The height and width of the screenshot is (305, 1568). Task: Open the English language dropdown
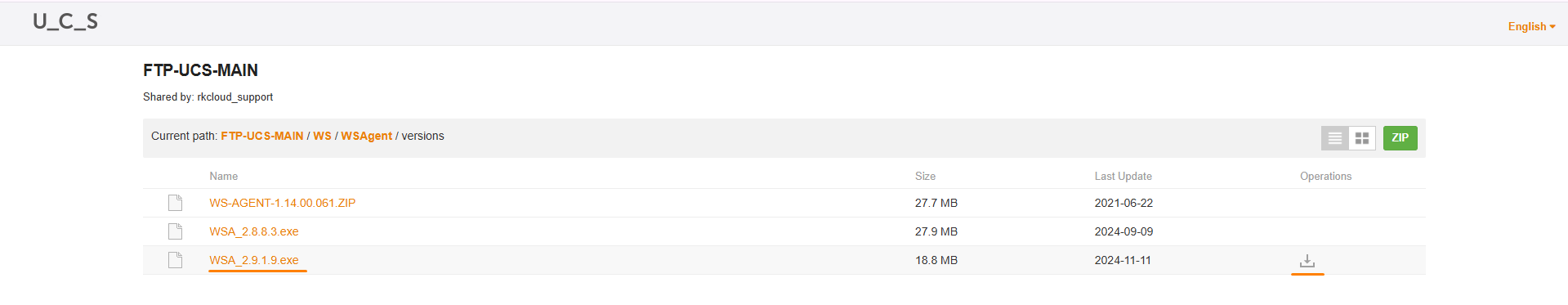pos(1531,26)
